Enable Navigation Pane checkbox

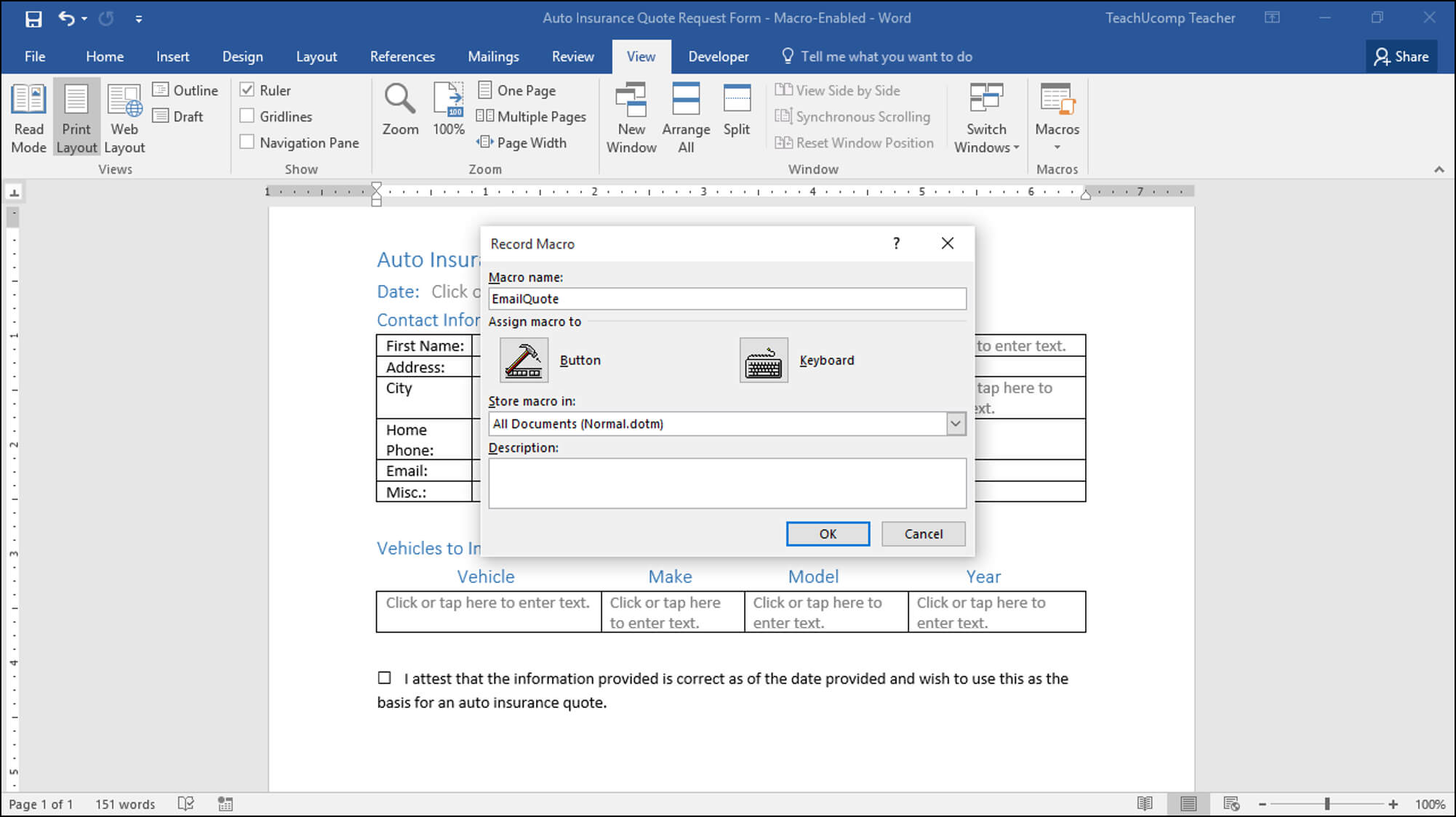pos(247,143)
